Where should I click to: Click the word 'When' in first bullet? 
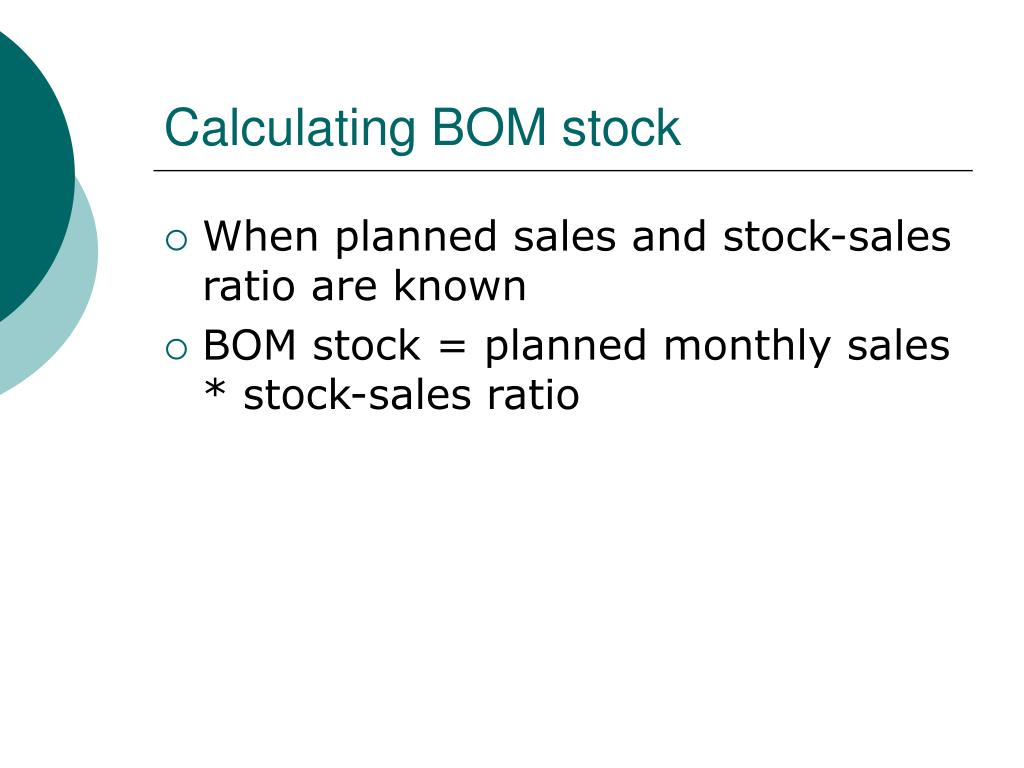point(261,236)
